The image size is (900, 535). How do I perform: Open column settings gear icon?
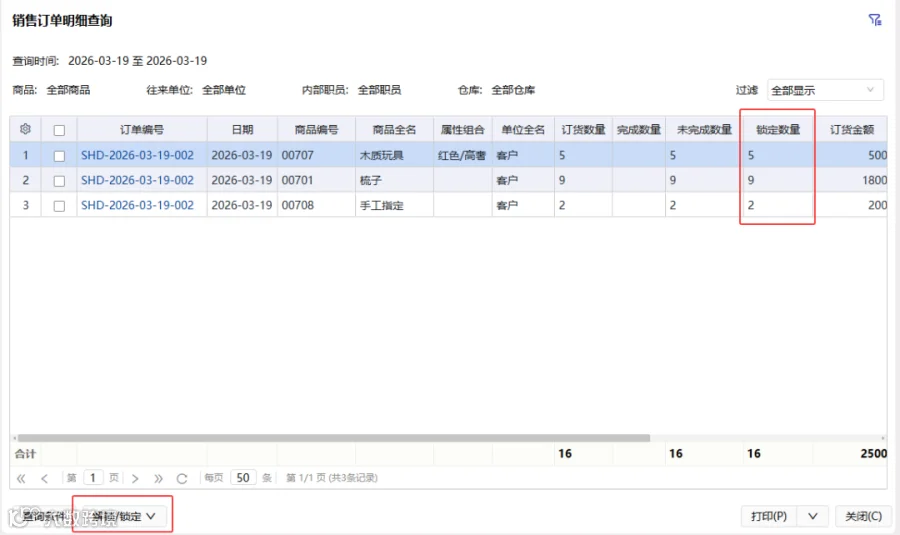[25, 129]
